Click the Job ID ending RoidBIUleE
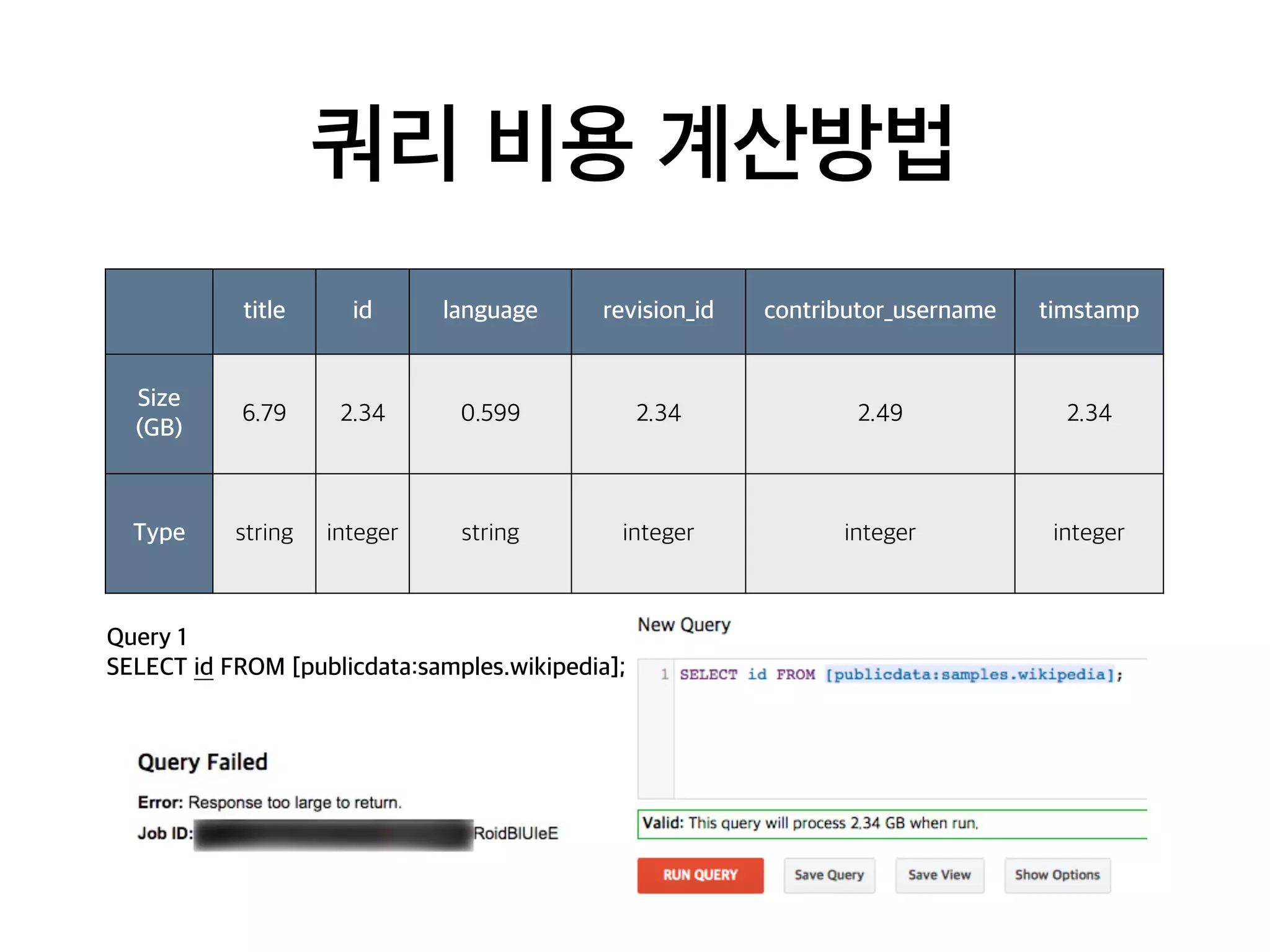 [x=348, y=834]
